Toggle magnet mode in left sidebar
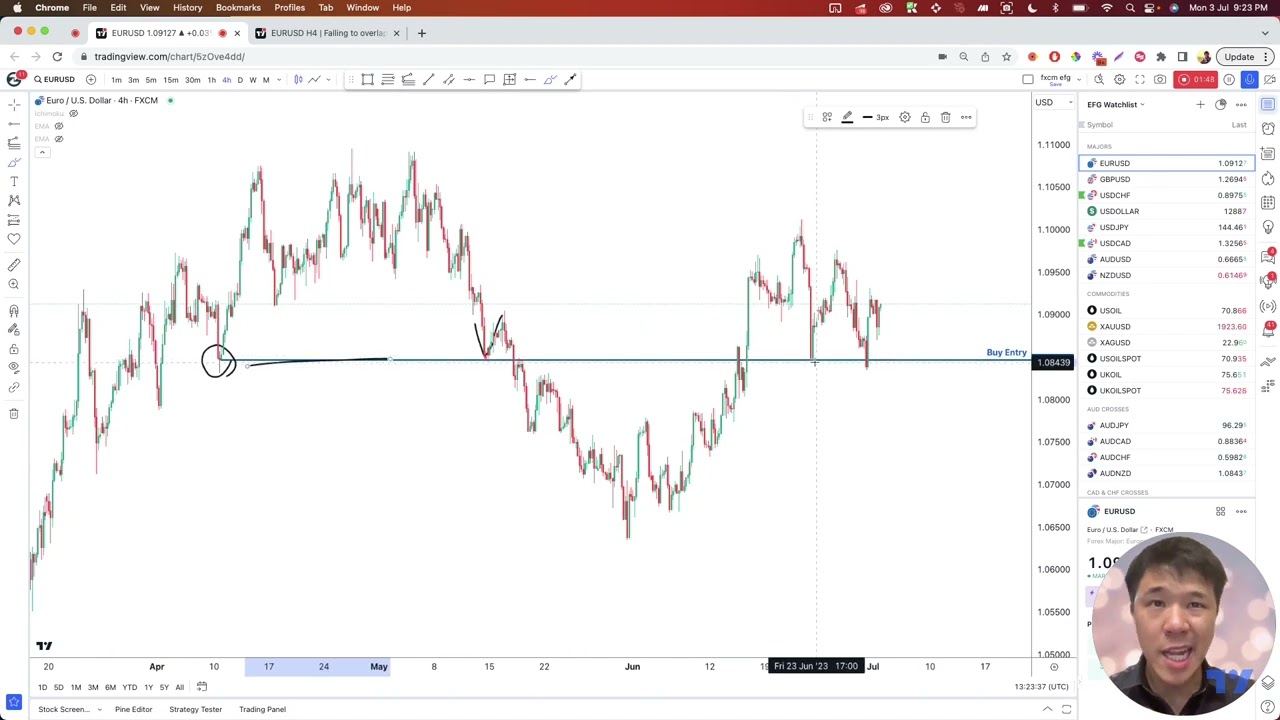Viewport: 1280px width, 720px height. 14,310
